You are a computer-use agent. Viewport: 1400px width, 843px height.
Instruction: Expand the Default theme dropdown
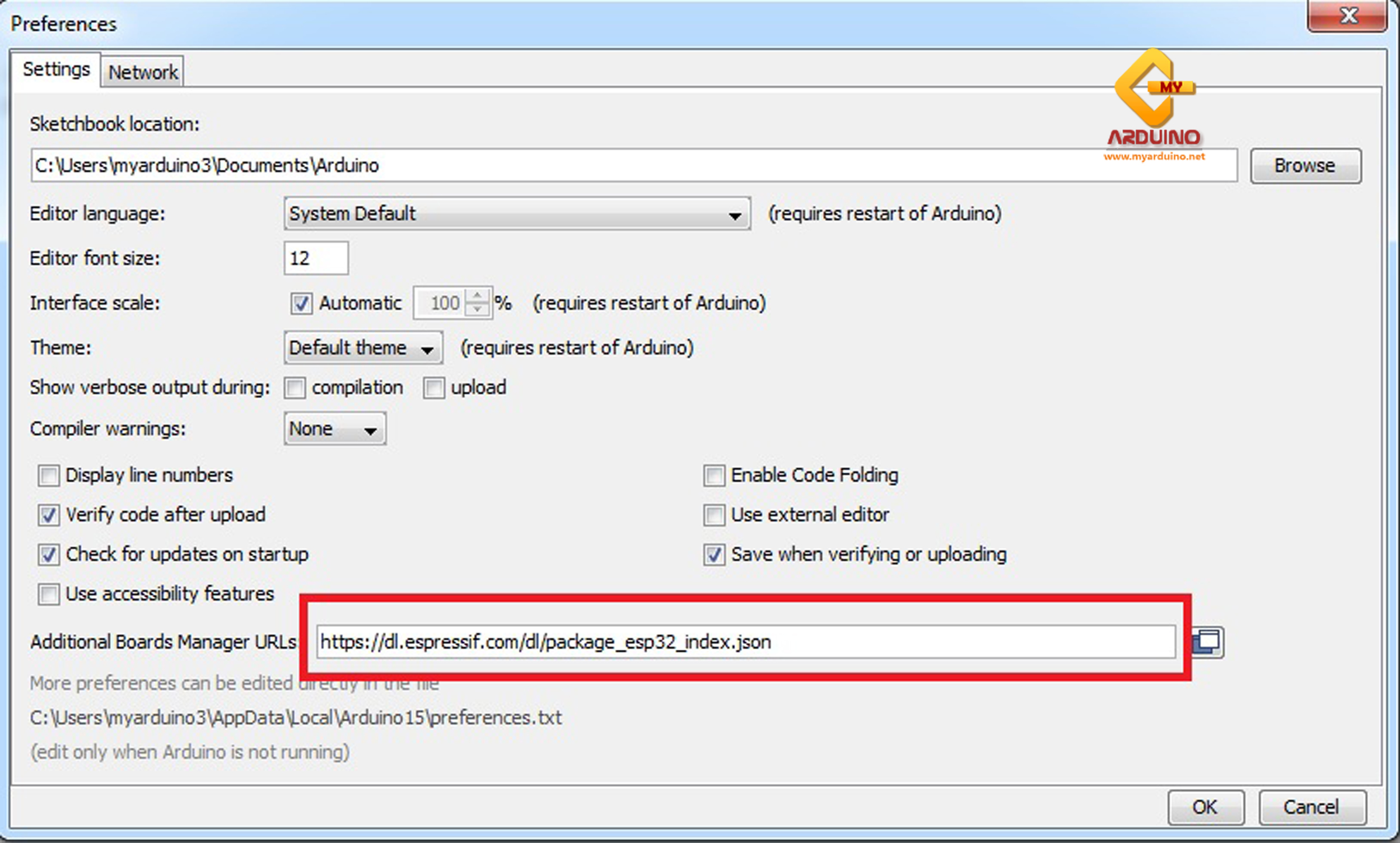363,348
